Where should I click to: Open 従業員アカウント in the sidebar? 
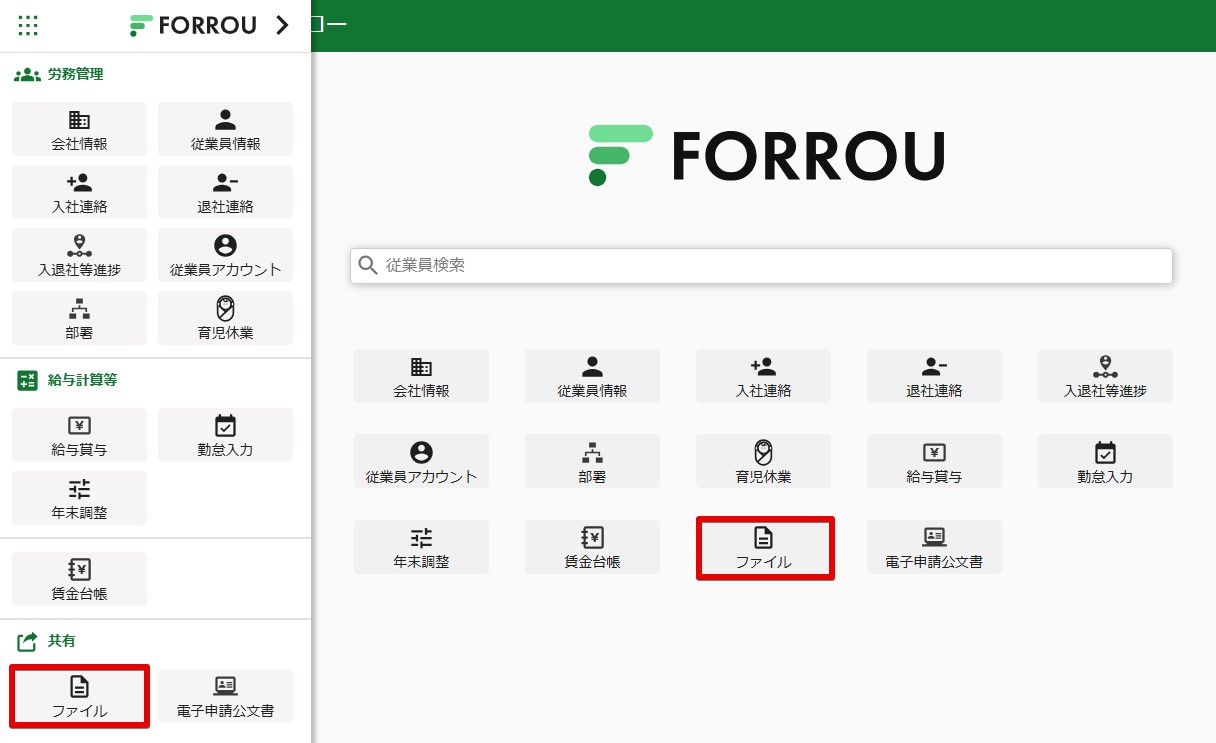click(x=225, y=255)
